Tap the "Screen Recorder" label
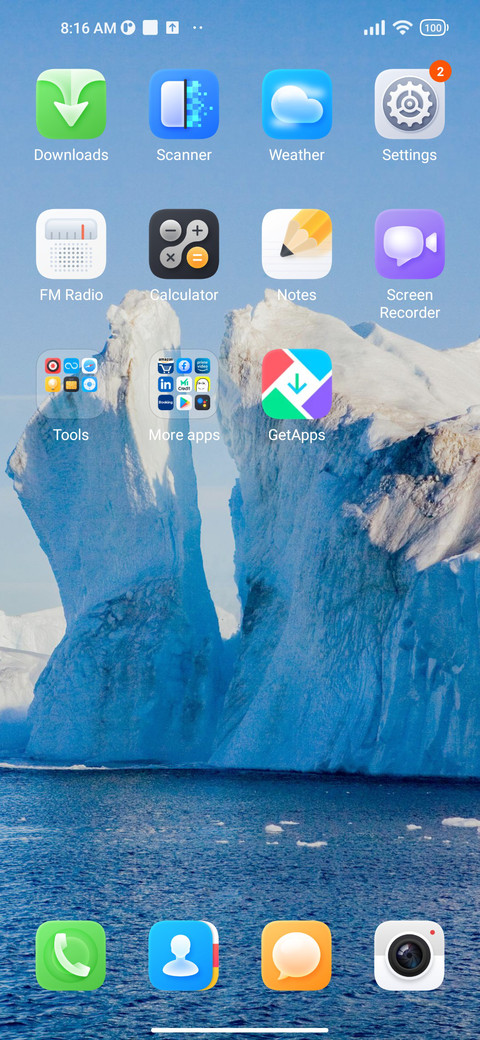The image size is (480, 1040). [410, 304]
